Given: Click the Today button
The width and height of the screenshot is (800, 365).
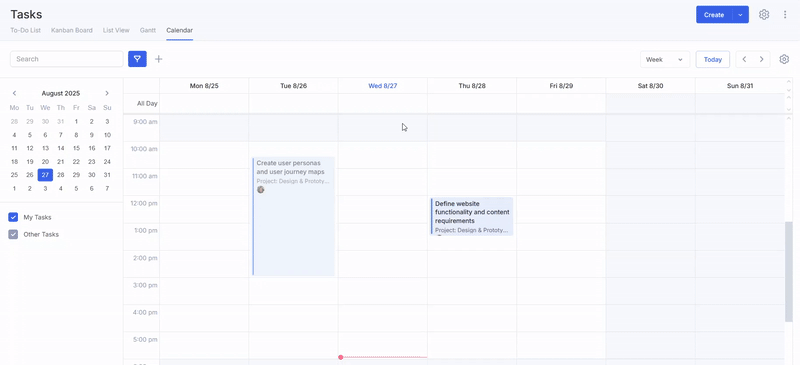Looking at the screenshot, I should [x=713, y=59].
